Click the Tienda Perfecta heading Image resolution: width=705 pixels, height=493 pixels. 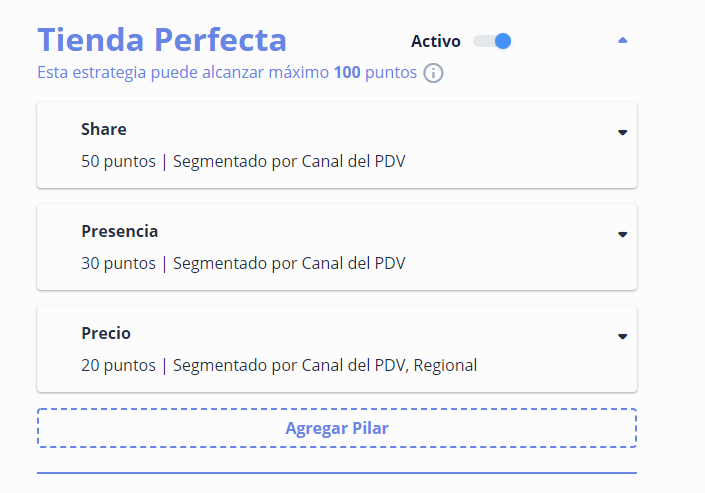162,40
